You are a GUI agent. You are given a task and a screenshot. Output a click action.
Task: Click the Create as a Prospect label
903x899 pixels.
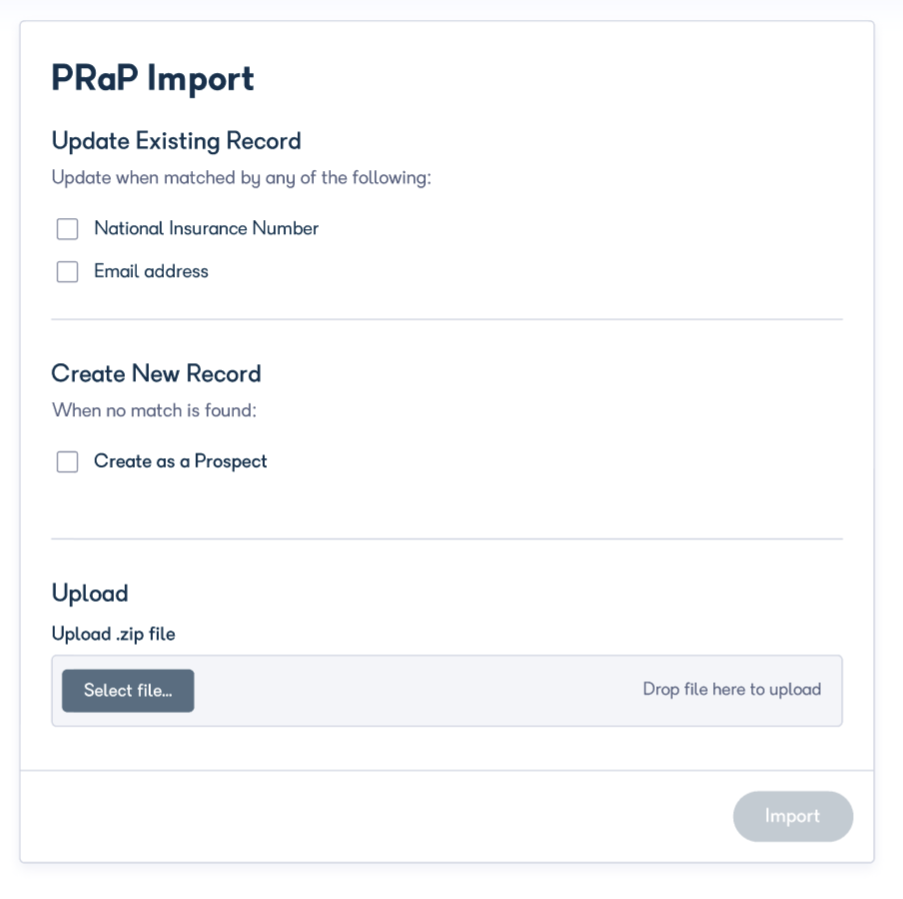coord(179,461)
